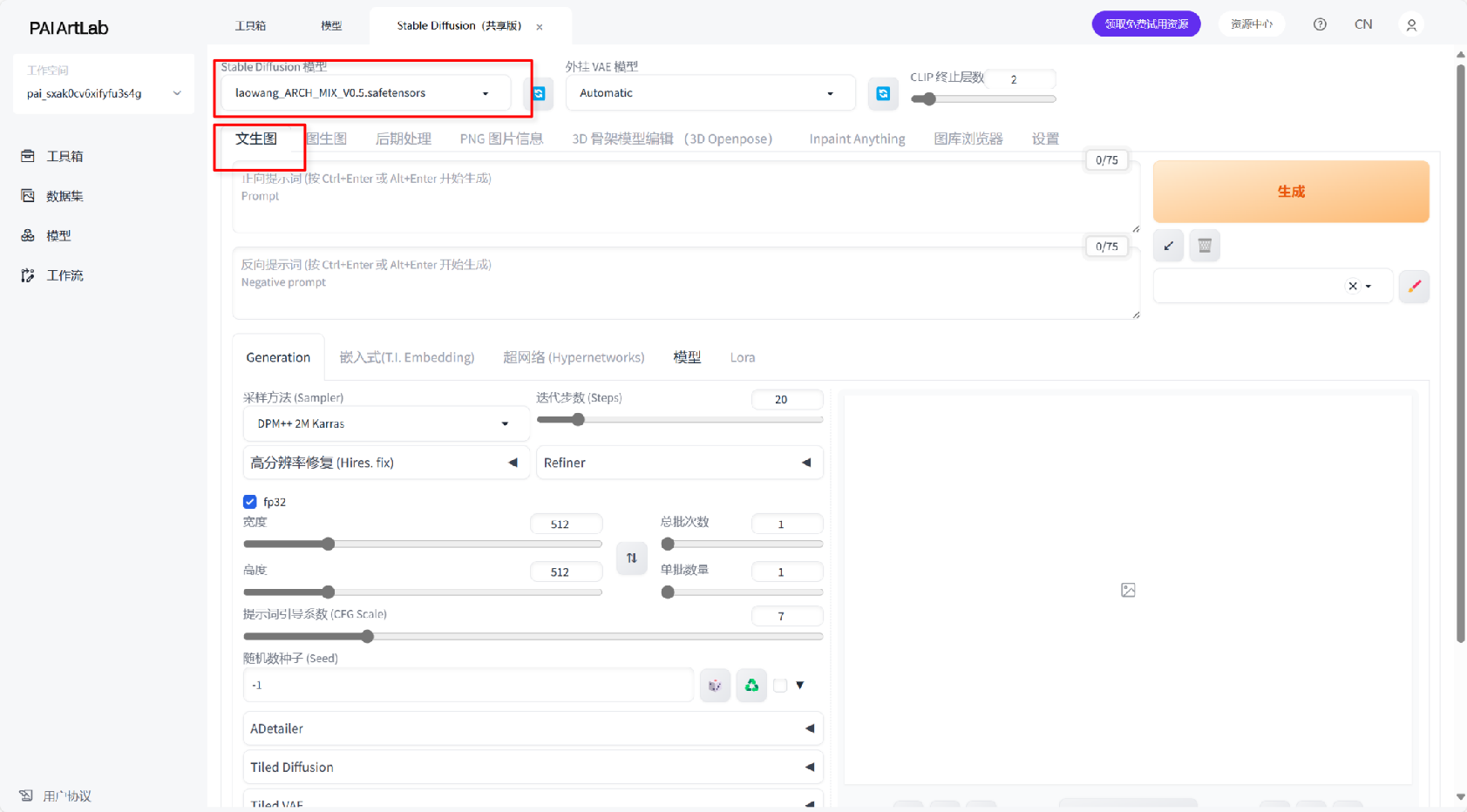Switch to the 后期处理 tab
The width and height of the screenshot is (1467, 812).
pos(404,139)
